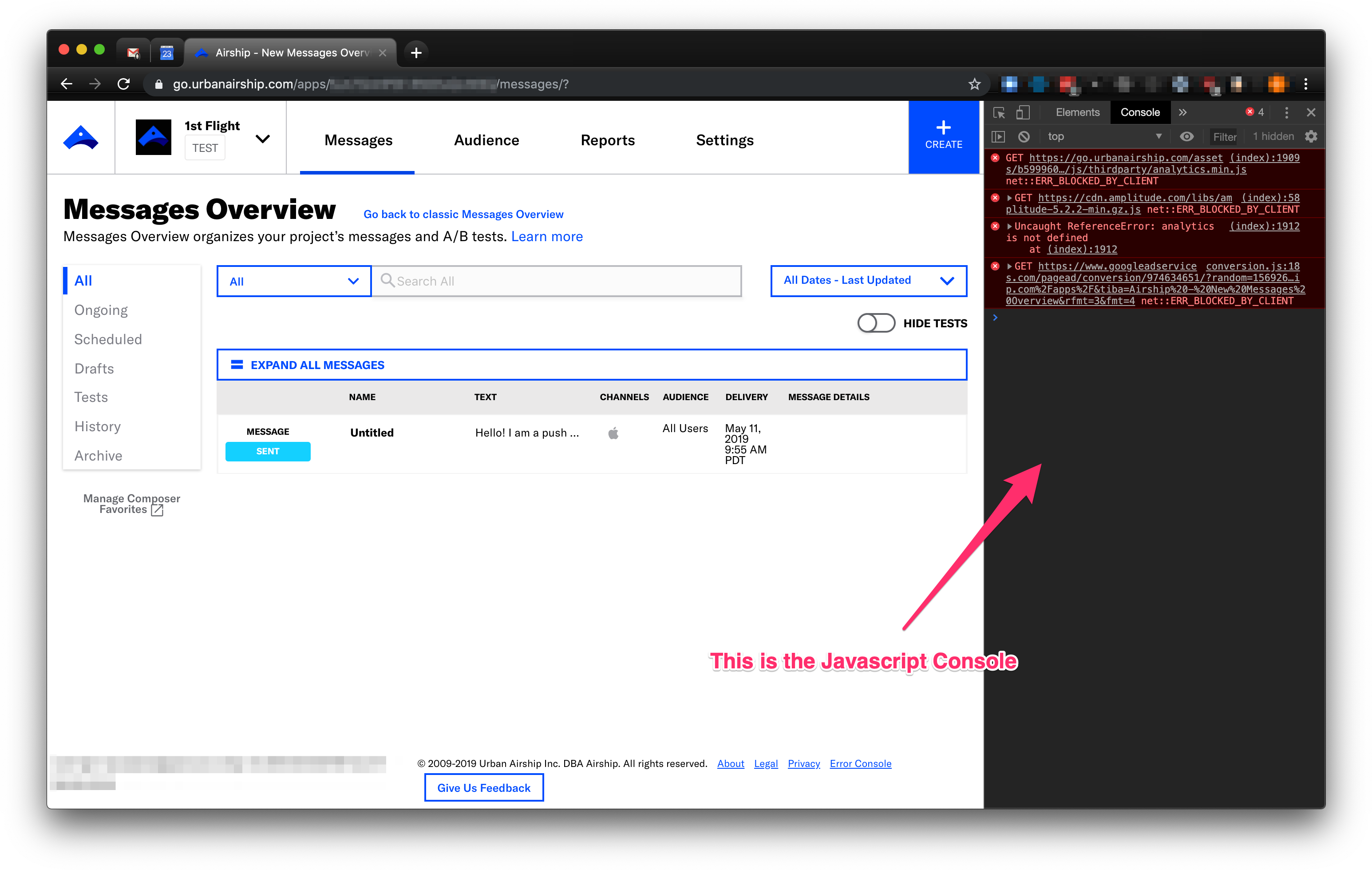The image size is (1372, 870).
Task: Switch to the pinned Calendar tab
Action: click(166, 52)
